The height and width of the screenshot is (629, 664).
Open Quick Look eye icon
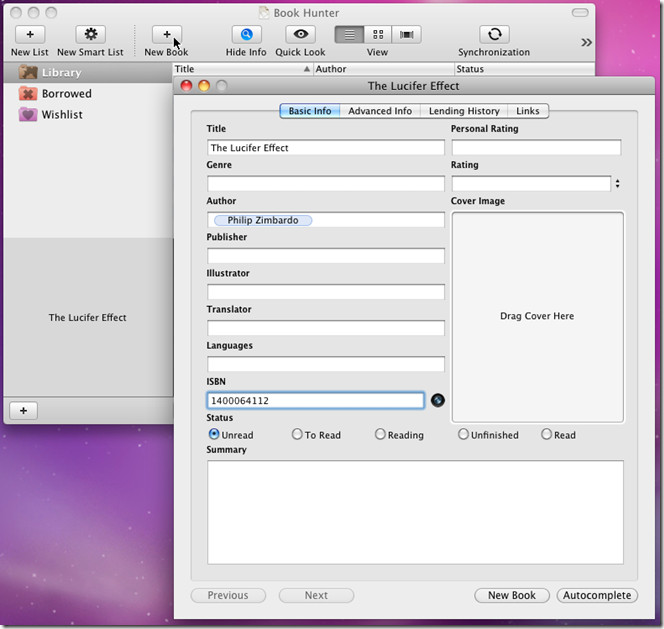point(300,34)
